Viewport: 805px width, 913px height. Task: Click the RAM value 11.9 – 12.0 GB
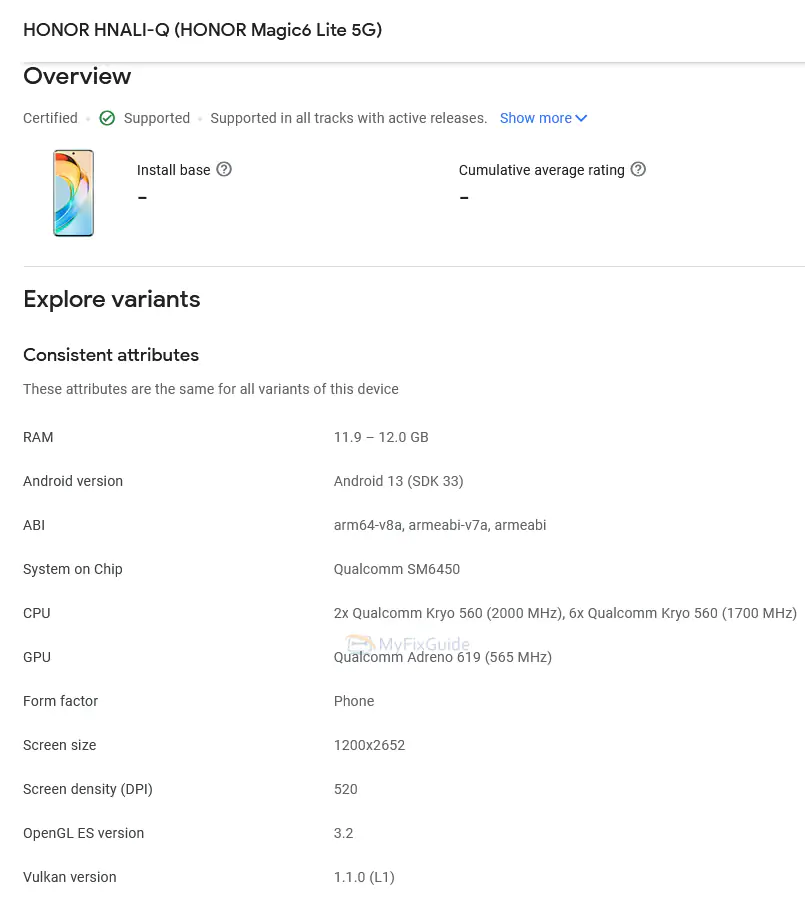pos(381,437)
